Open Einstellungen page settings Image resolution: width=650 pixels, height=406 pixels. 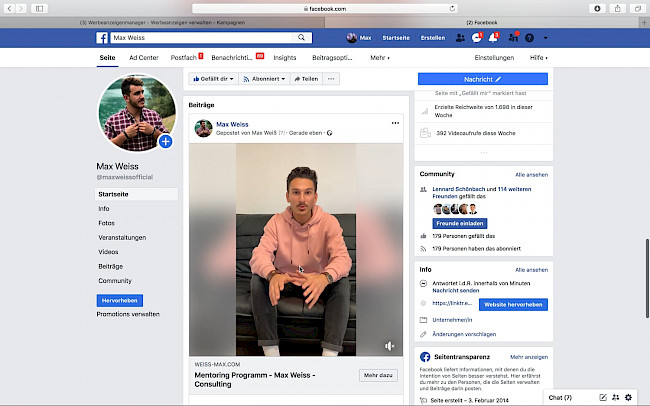pos(494,58)
